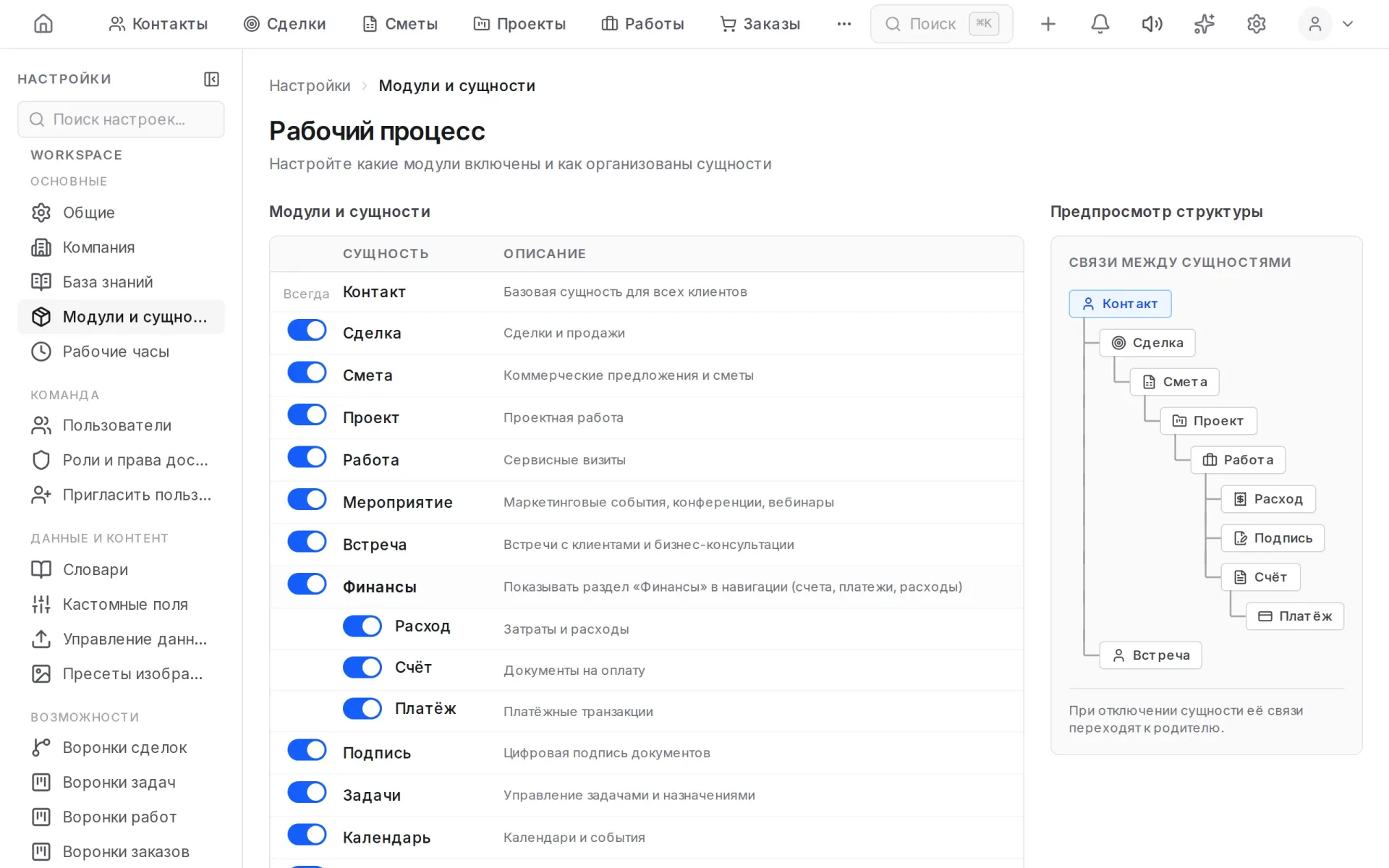1389x868 pixels.
Task: Open more navigation items ellipsis
Action: point(844,24)
